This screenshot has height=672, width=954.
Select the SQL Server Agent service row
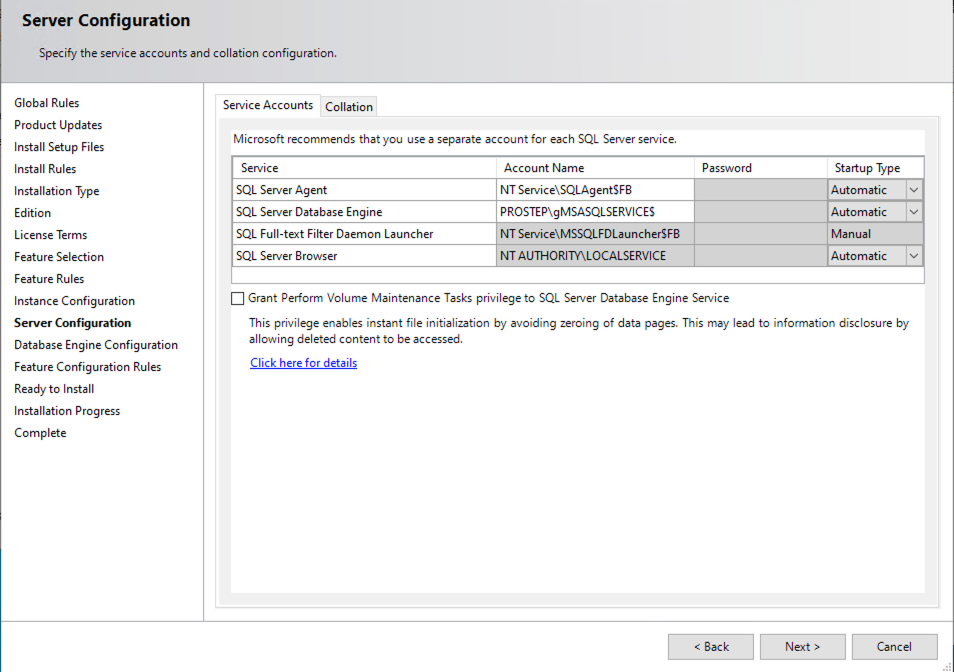[364, 190]
